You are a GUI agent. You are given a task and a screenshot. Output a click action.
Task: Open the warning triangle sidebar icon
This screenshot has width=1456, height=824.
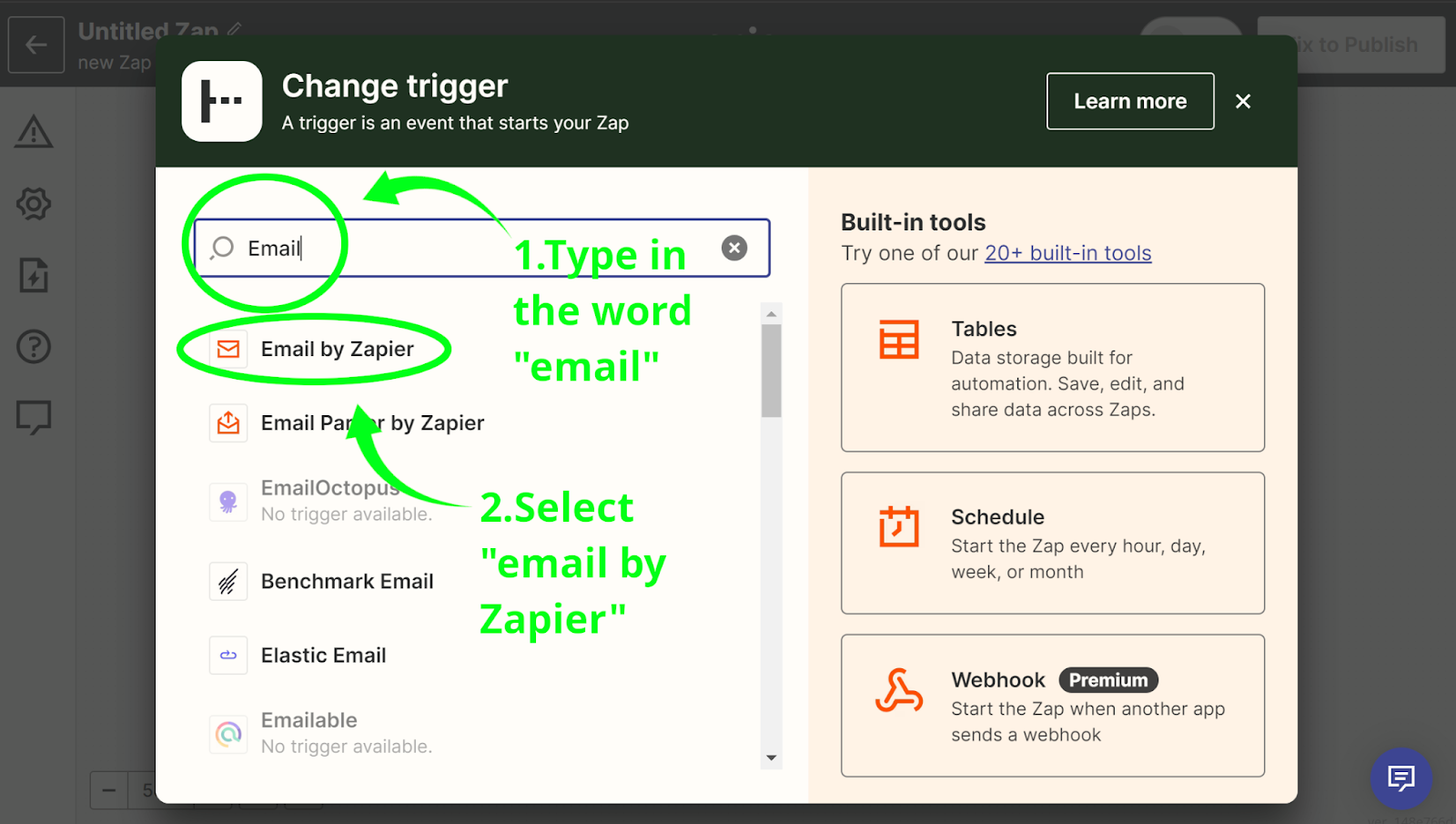pyautogui.click(x=34, y=132)
